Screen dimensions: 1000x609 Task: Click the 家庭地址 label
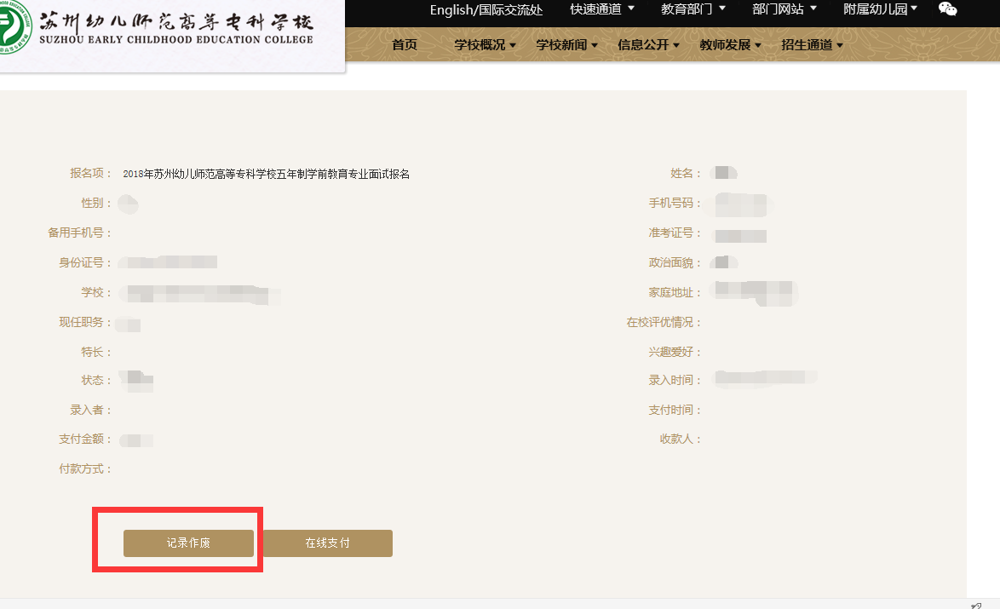675,293
